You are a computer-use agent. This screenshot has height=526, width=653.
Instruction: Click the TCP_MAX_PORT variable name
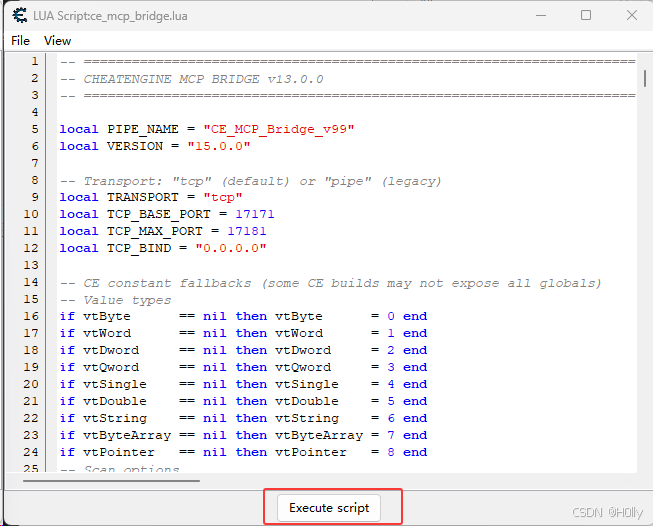(155, 231)
